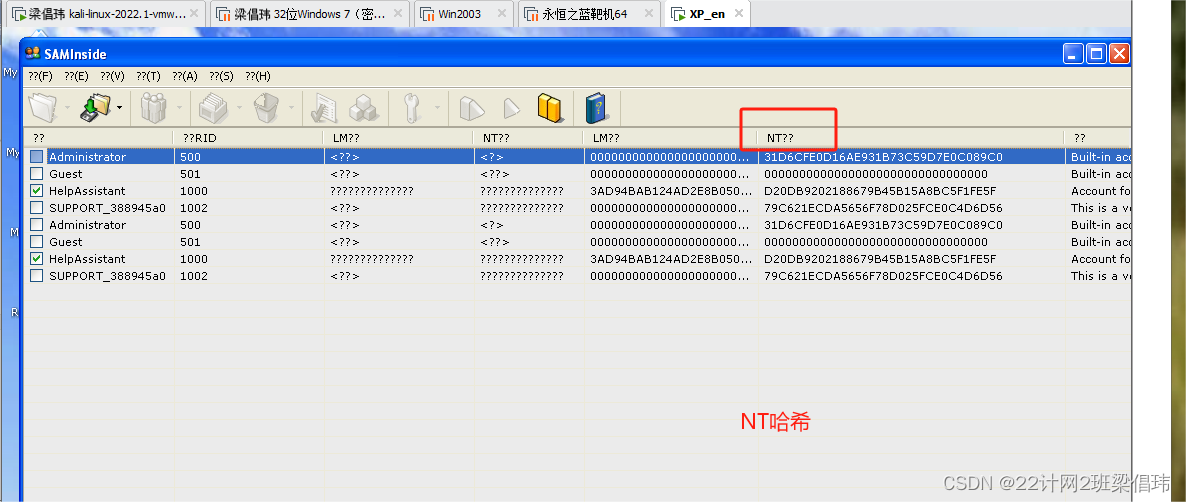The image size is (1186, 502).
Task: Click the stacked cubes toolbar icon
Action: [364, 108]
